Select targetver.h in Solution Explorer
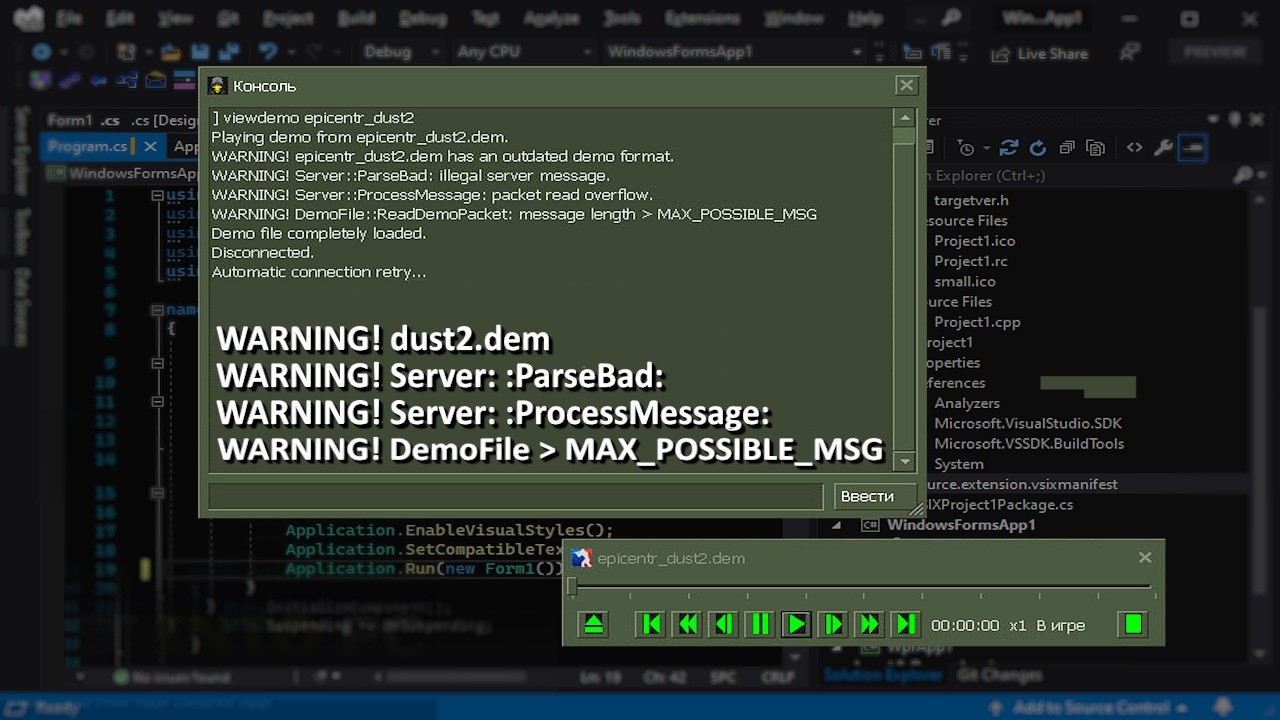This screenshot has height=720, width=1280. (x=971, y=200)
